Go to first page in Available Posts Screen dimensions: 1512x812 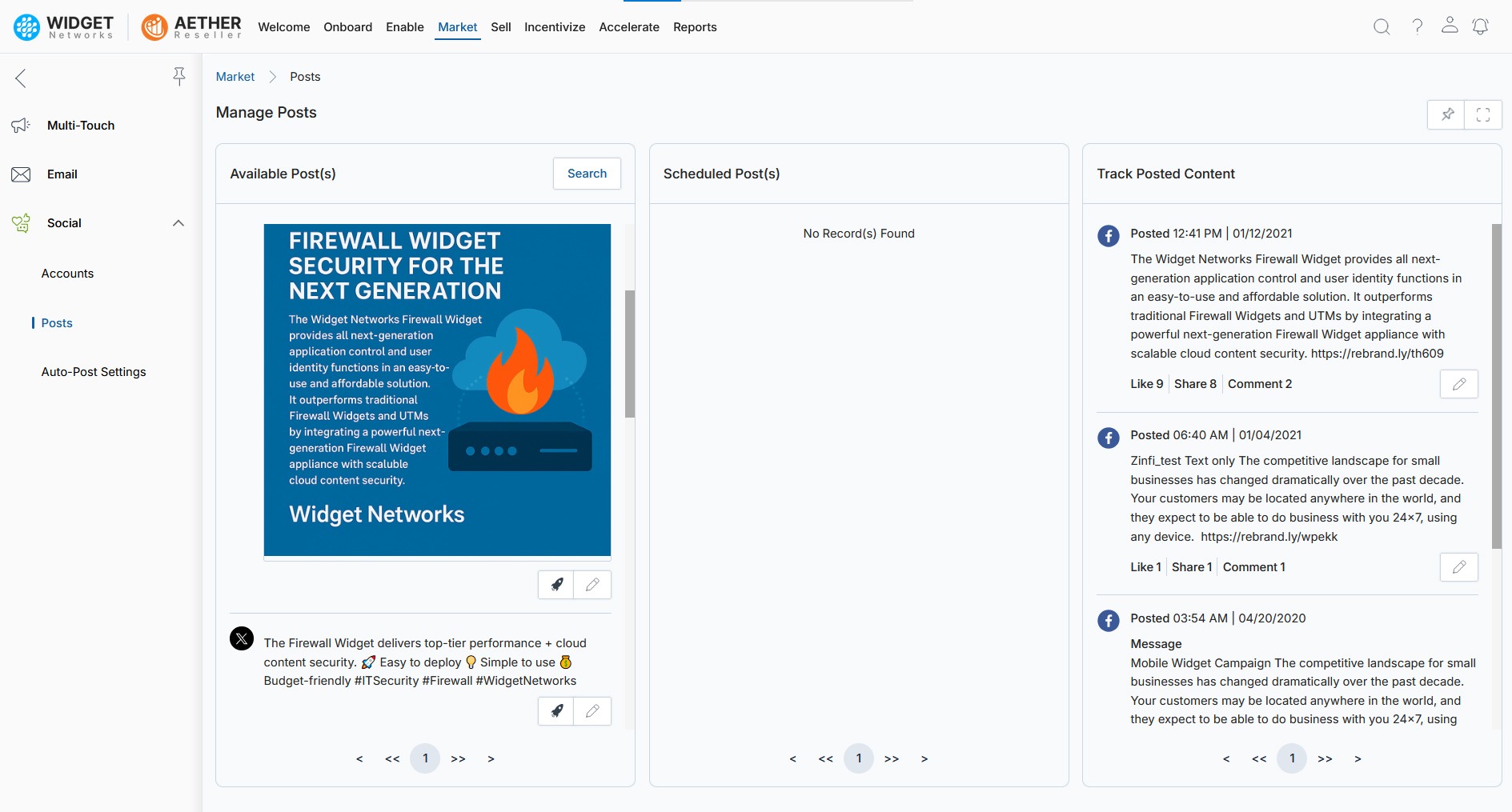tap(359, 758)
